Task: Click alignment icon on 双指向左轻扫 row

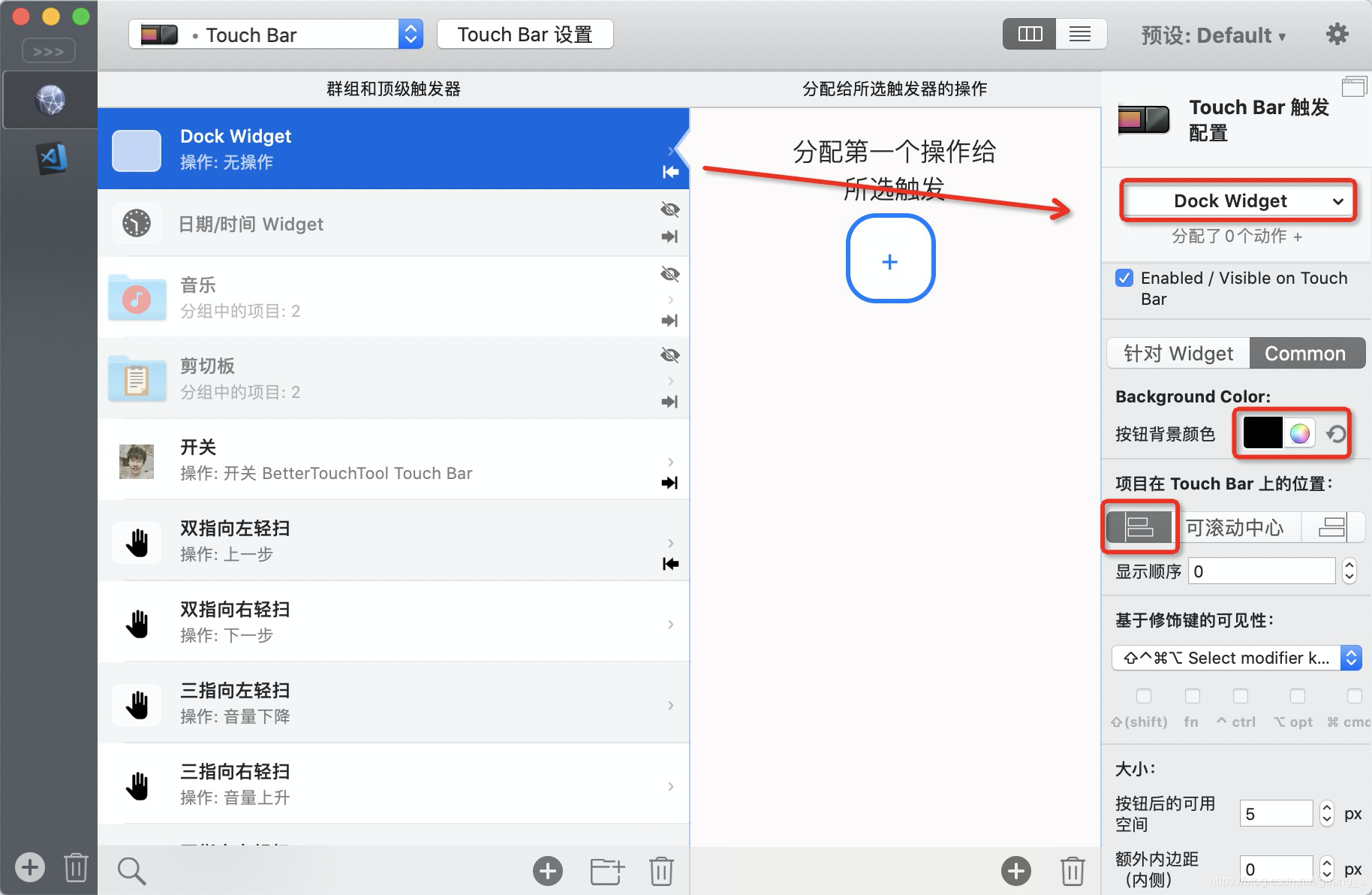Action: pyautogui.click(x=670, y=564)
